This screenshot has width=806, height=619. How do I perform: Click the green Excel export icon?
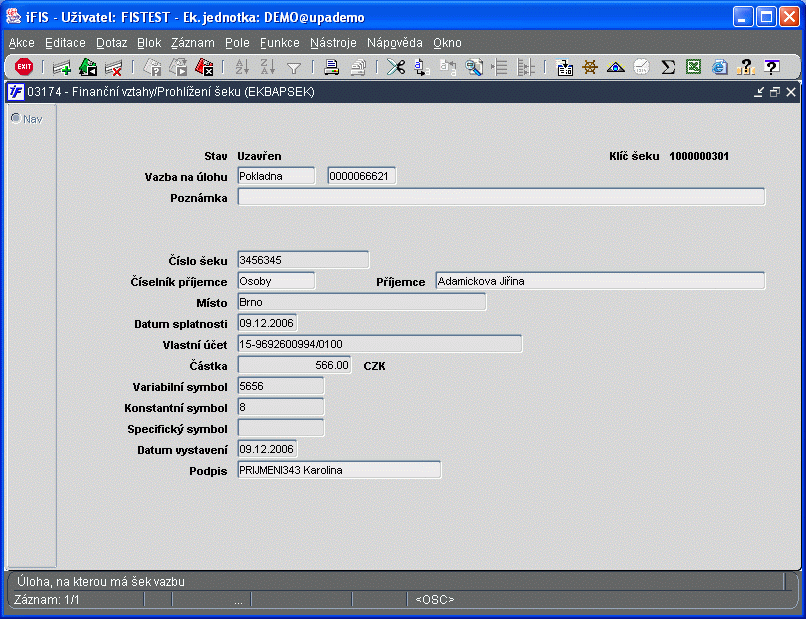coord(693,67)
